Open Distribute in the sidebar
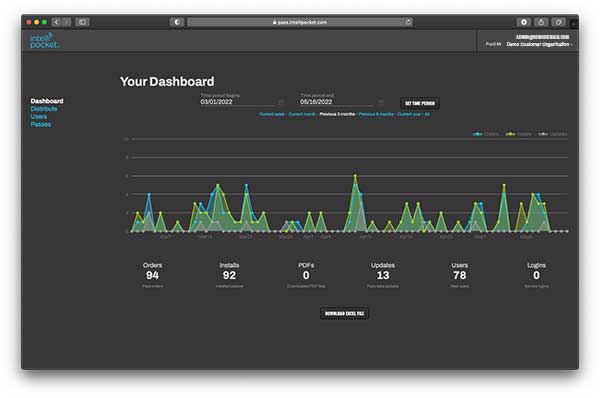 [x=44, y=109]
